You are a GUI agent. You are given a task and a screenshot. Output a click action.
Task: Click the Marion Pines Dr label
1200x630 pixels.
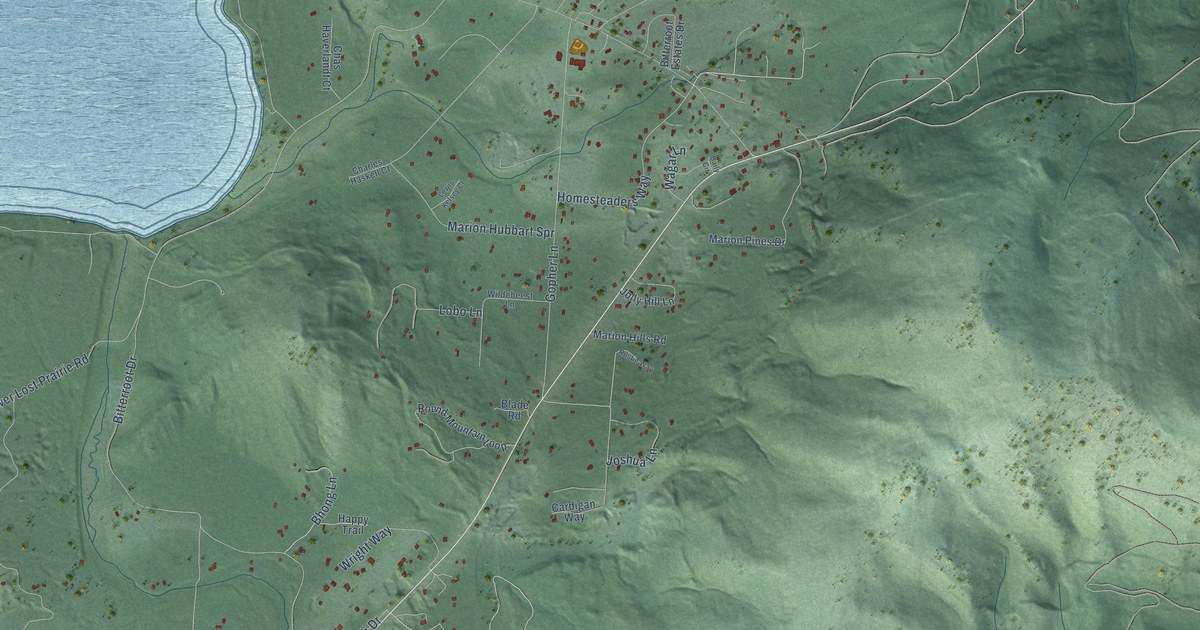747,240
